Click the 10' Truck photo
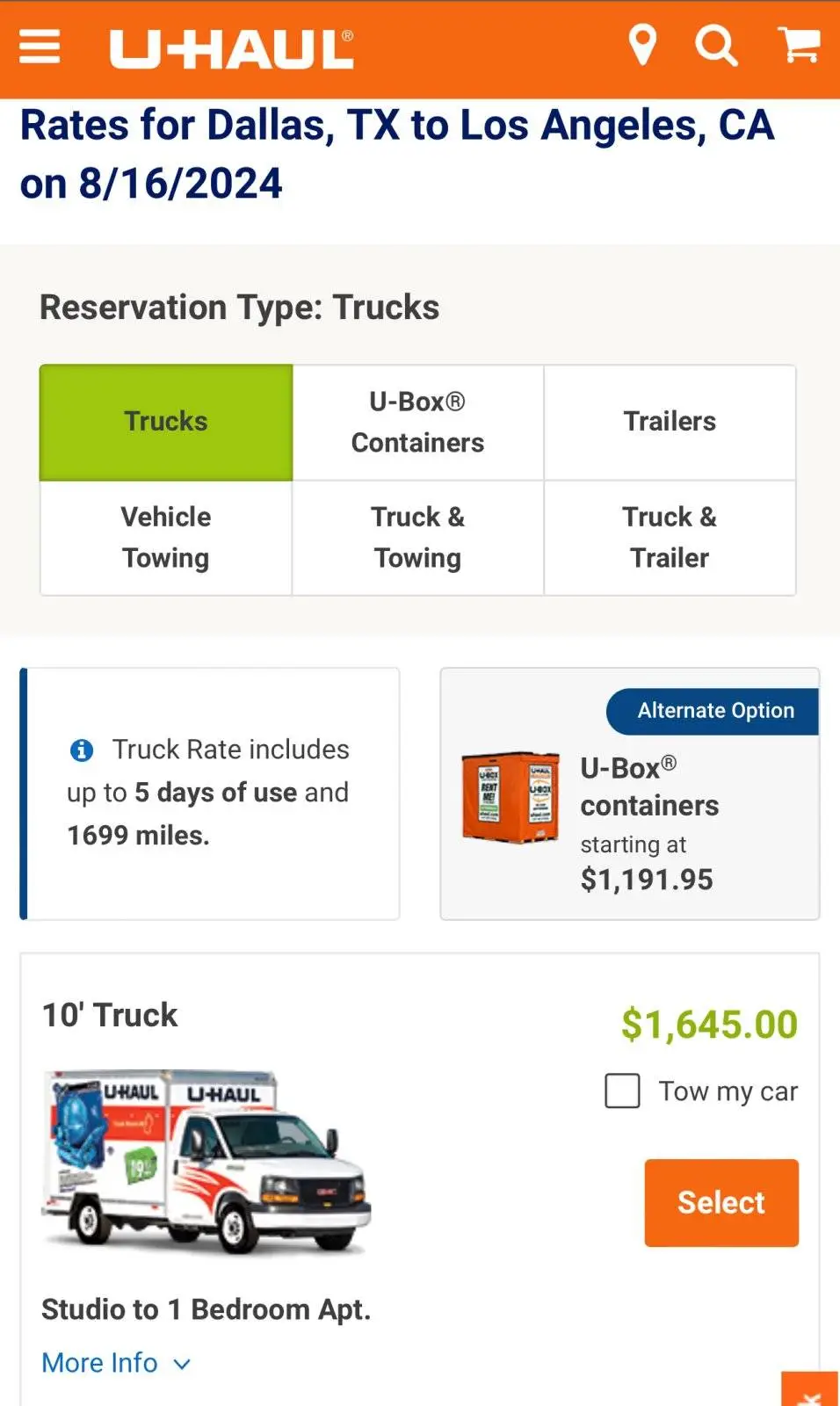 pyautogui.click(x=207, y=1162)
